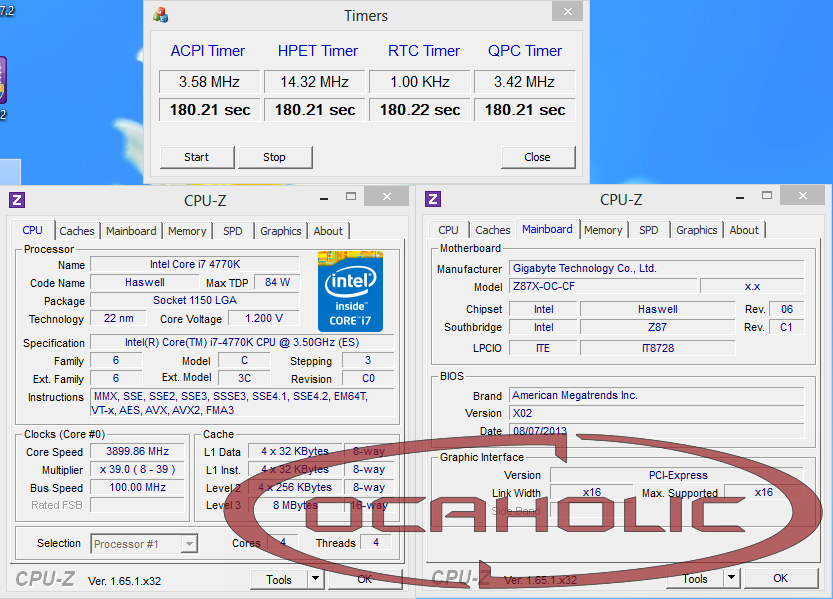This screenshot has width=833, height=599.
Task: Click the 3.58 MHz frequency value
Action: pos(209,82)
